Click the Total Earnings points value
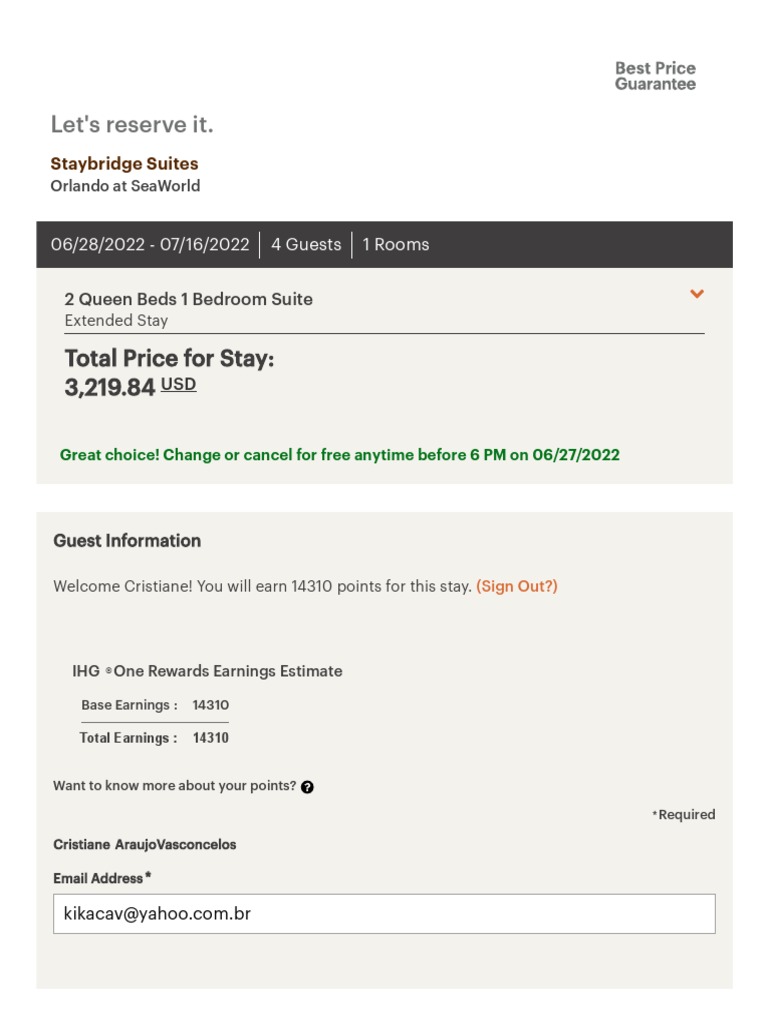The image size is (768, 1024). [210, 738]
